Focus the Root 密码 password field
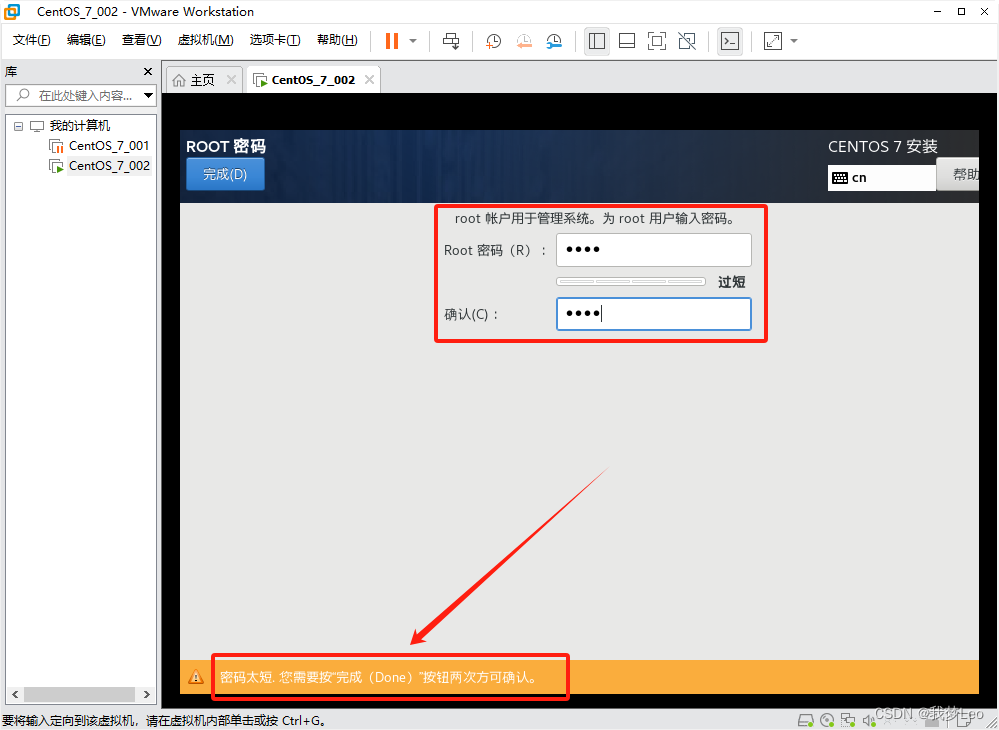 [654, 250]
